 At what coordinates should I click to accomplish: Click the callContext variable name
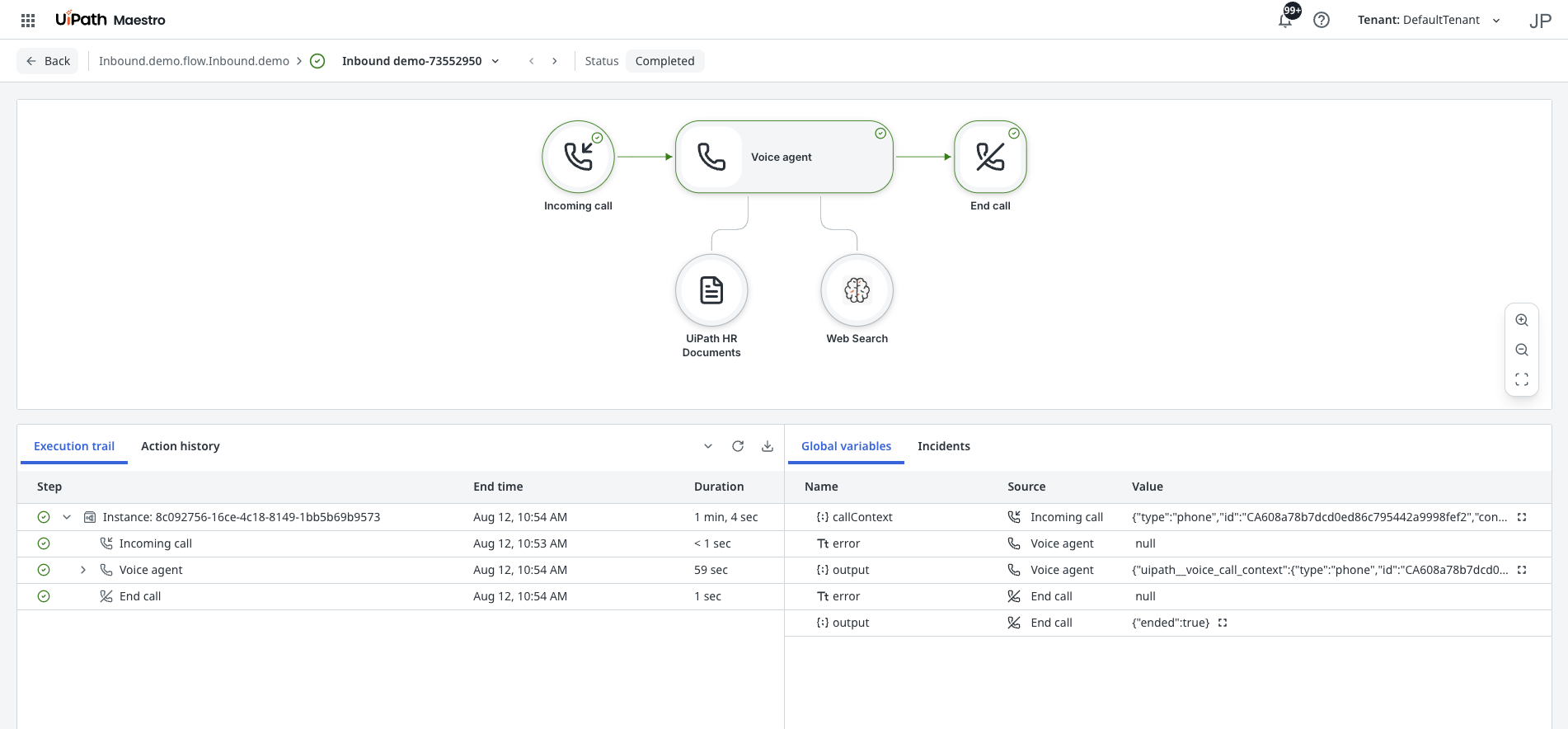862,517
